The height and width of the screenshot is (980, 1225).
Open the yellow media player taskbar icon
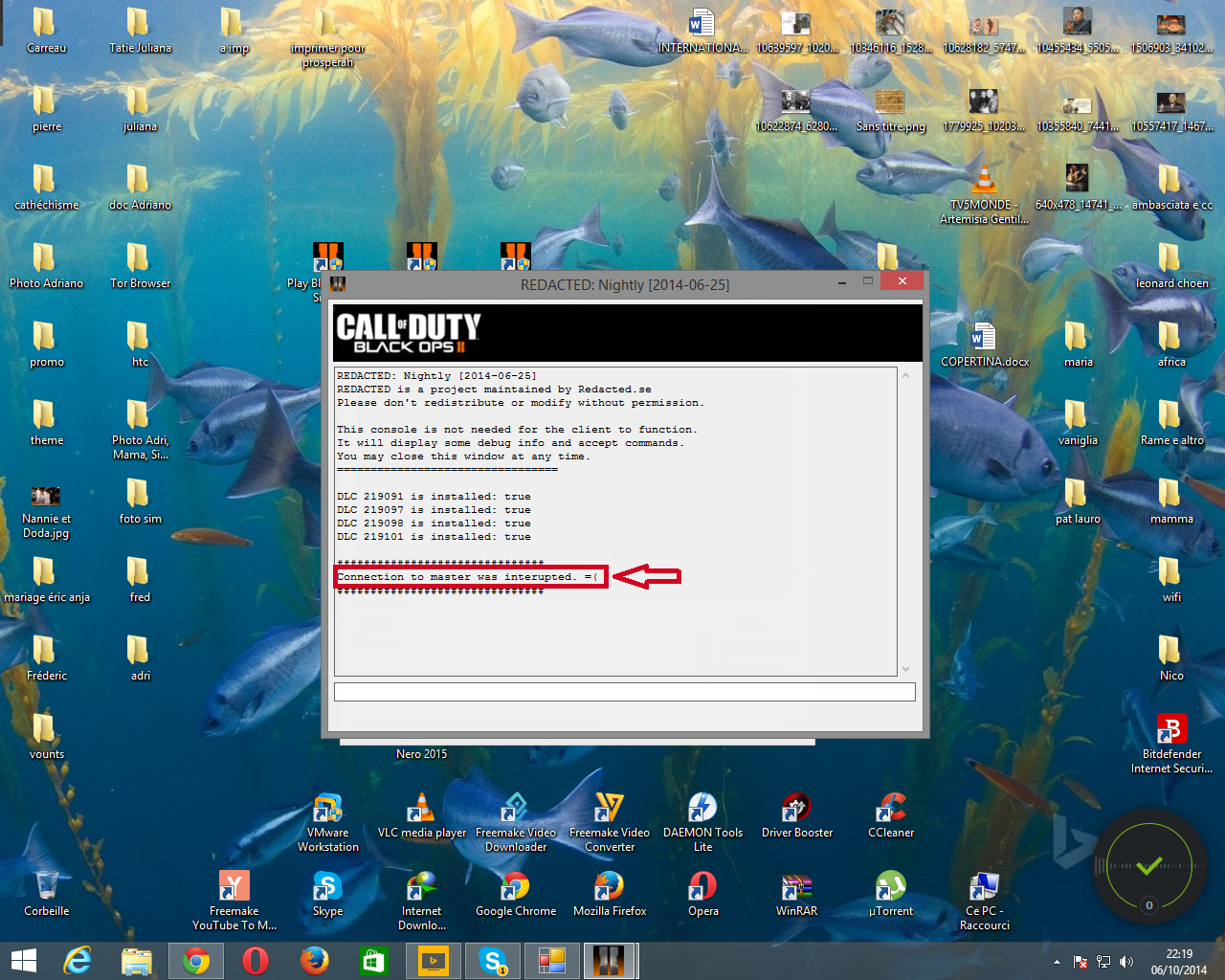coord(434,961)
